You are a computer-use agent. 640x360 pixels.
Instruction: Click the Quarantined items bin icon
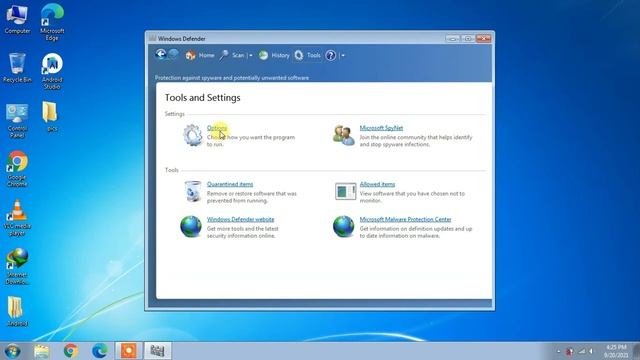[193, 191]
